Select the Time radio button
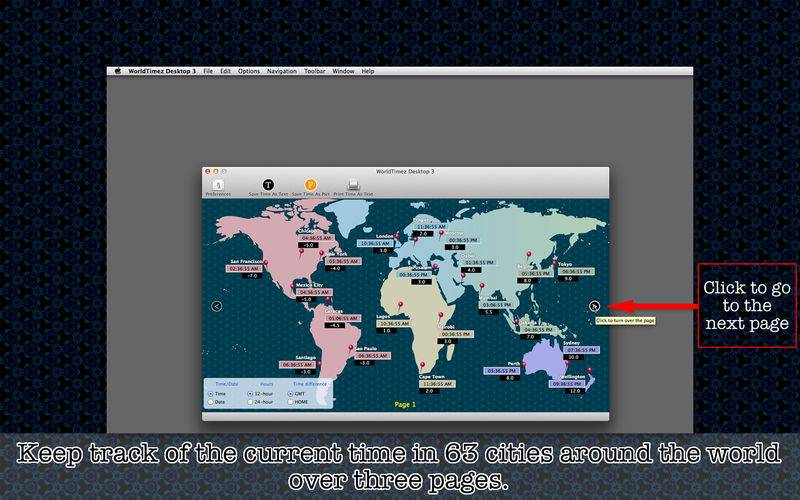Screen dimensions: 800x500 click(211, 394)
